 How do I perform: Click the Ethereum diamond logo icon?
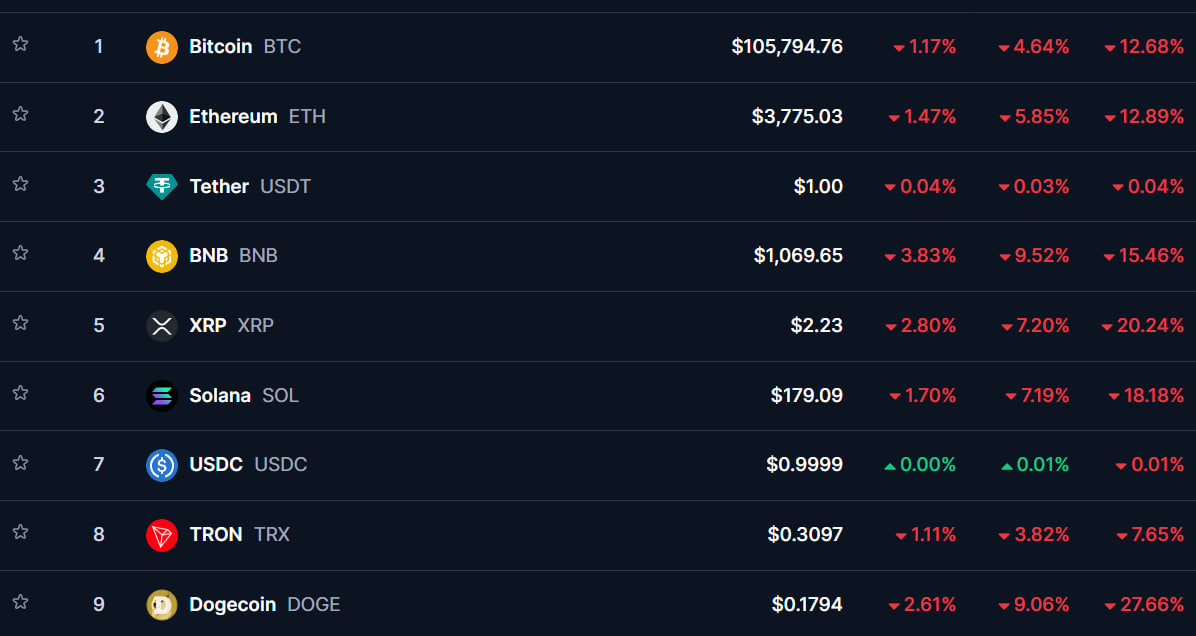tap(162, 117)
